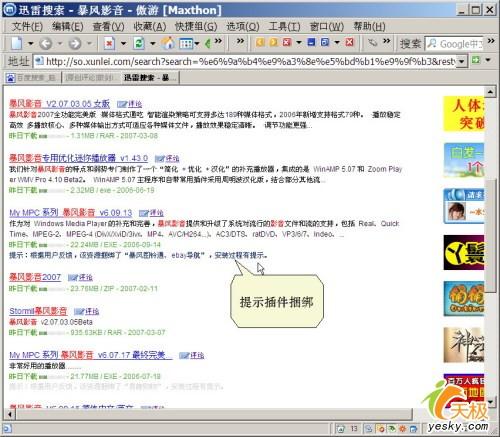Go forward with the Forward arrow icon
Screen dimensions: 500x437
pyautogui.click(x=75, y=44)
